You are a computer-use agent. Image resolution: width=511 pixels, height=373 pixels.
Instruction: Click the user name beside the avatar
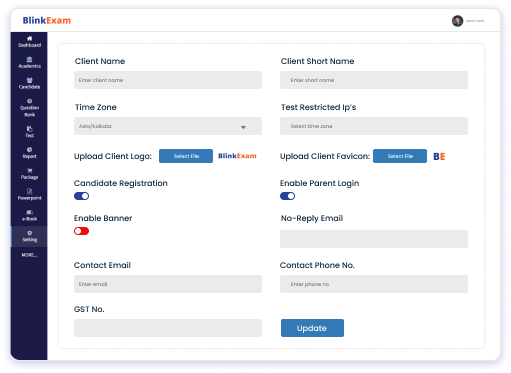(x=475, y=21)
